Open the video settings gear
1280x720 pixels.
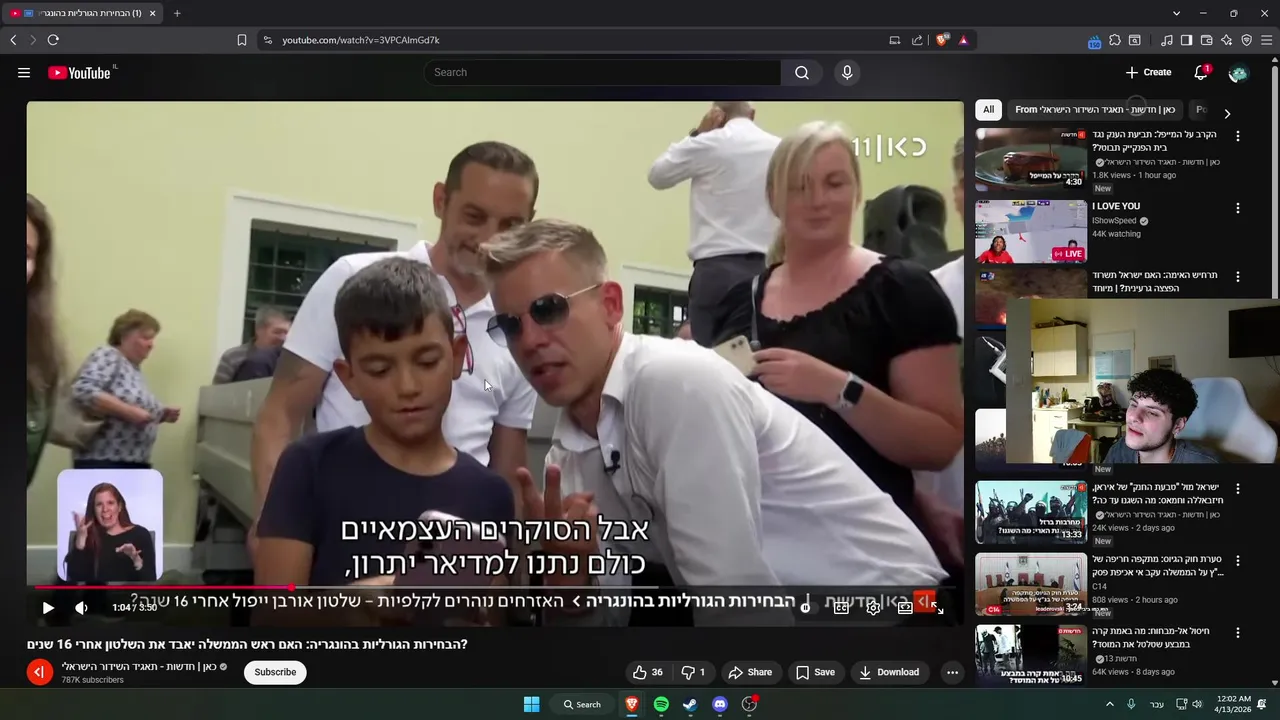pos(873,607)
